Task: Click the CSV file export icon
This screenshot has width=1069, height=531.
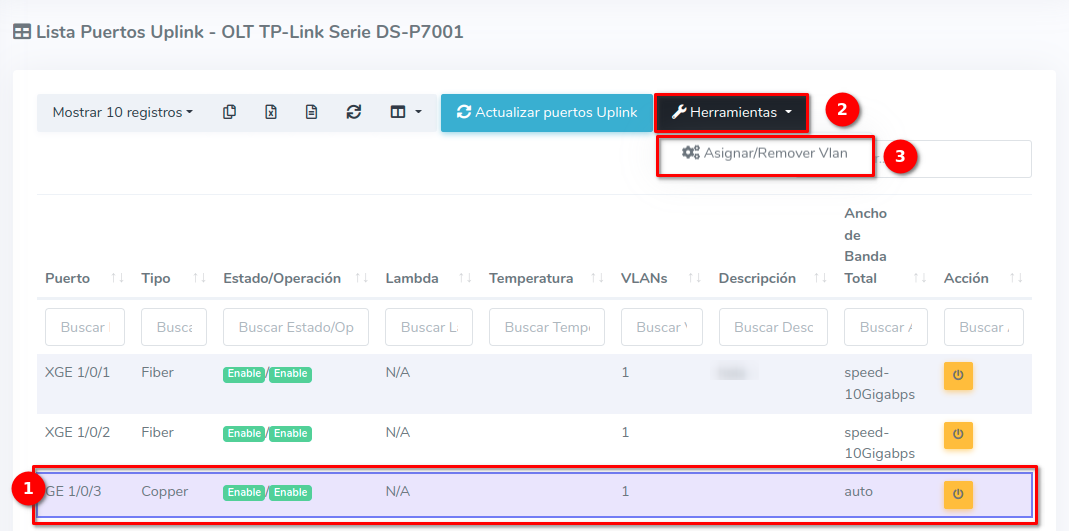Action: pos(312,113)
